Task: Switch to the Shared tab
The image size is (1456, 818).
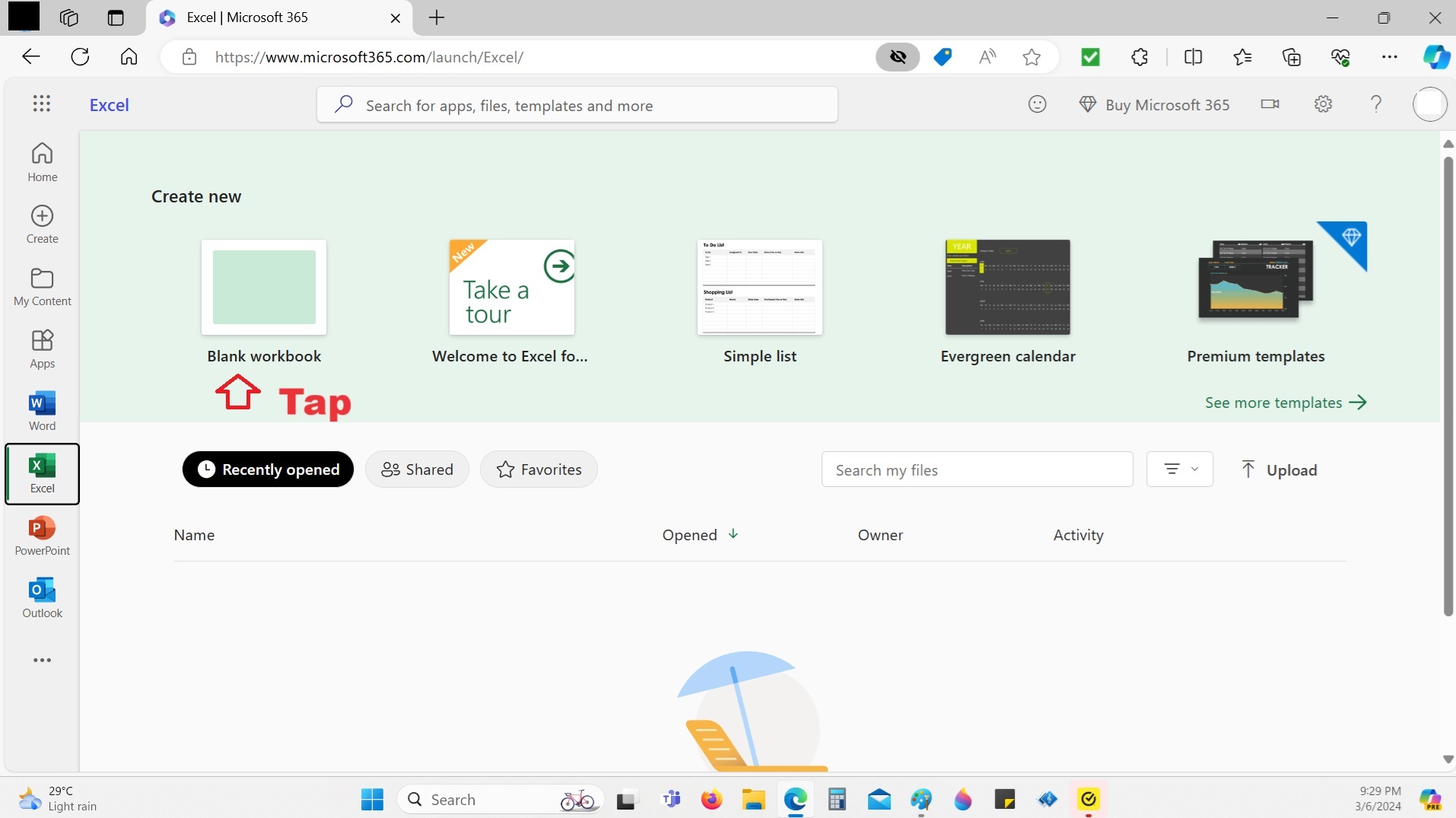Action: click(417, 469)
